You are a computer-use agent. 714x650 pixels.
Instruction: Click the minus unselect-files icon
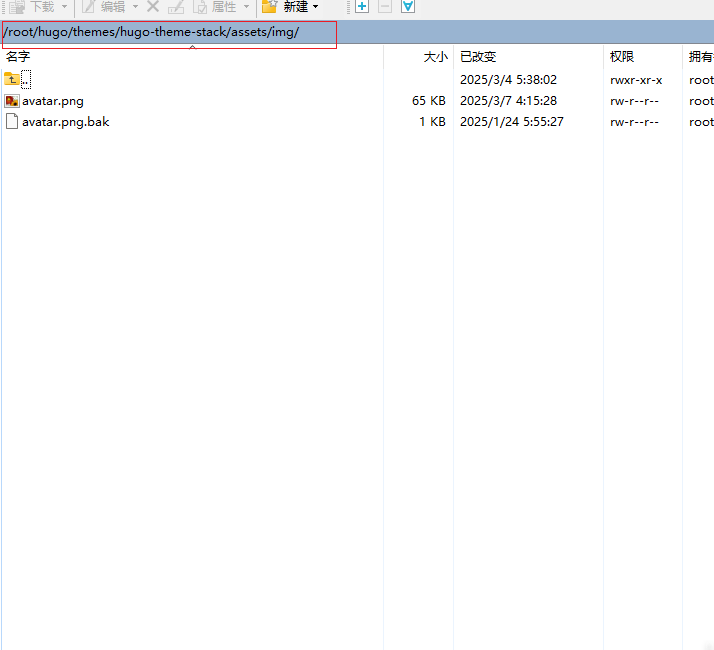(385, 6)
